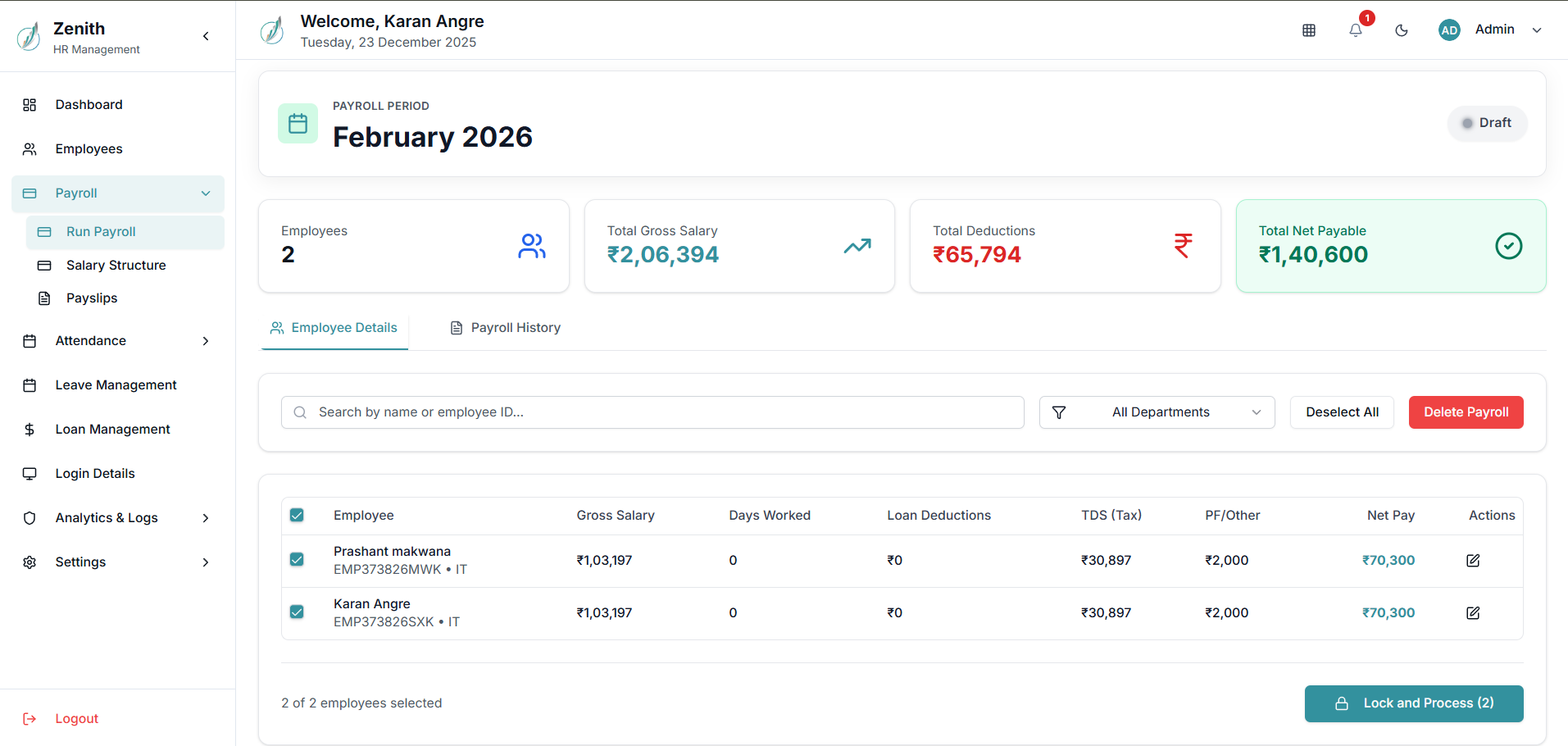Click the AD admin avatar
The height and width of the screenshot is (746, 1568).
[x=1449, y=30]
